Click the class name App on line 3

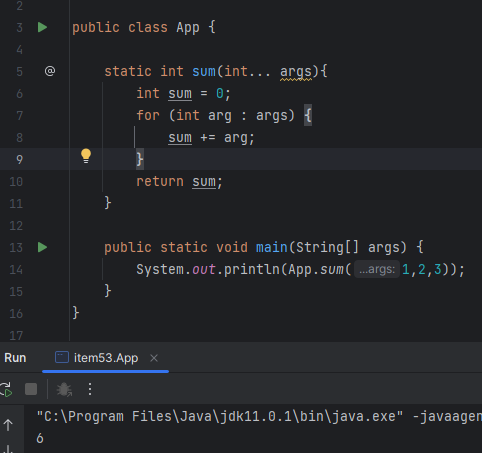pos(188,27)
